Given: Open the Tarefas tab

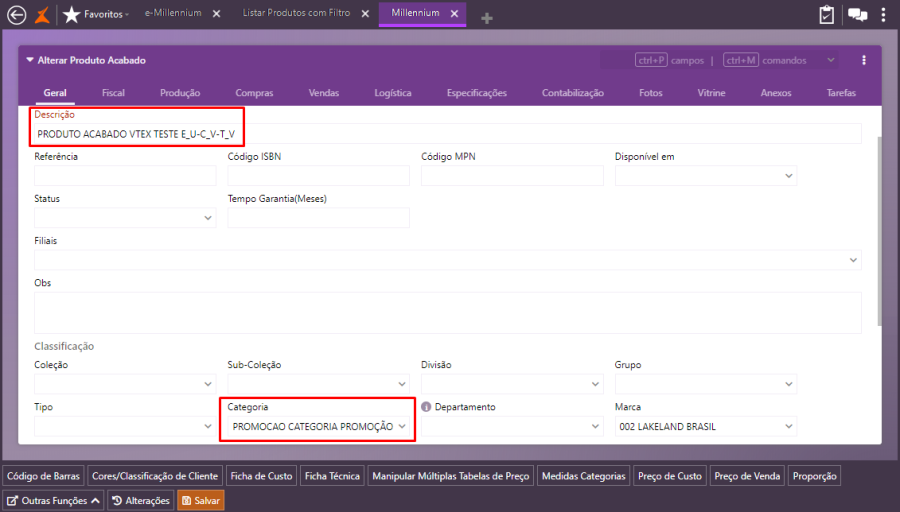Looking at the screenshot, I should tap(841, 93).
